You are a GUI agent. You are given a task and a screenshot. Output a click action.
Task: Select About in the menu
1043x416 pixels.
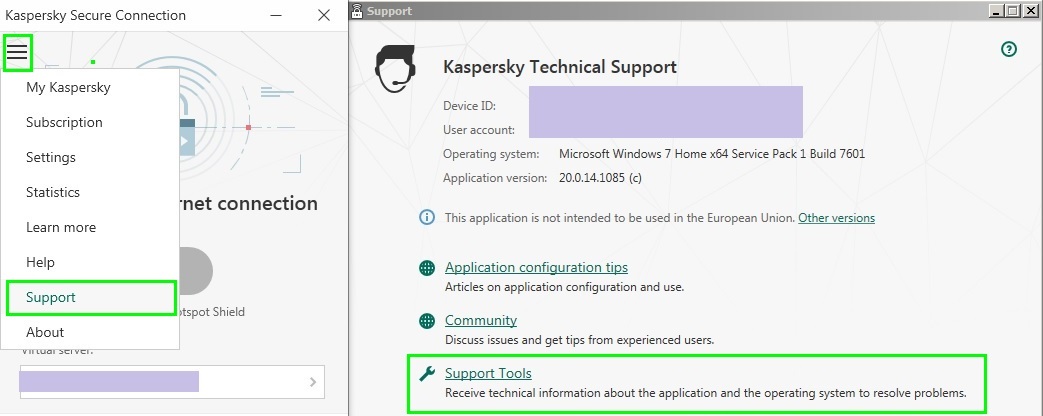(45, 332)
